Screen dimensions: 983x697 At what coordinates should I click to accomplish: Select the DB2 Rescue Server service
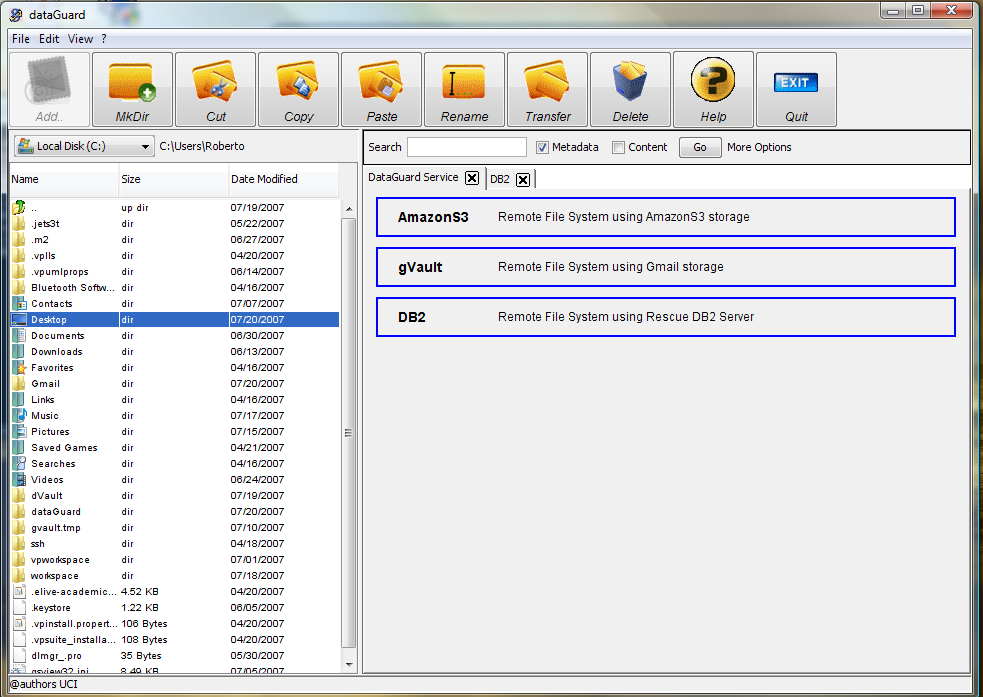pos(665,317)
